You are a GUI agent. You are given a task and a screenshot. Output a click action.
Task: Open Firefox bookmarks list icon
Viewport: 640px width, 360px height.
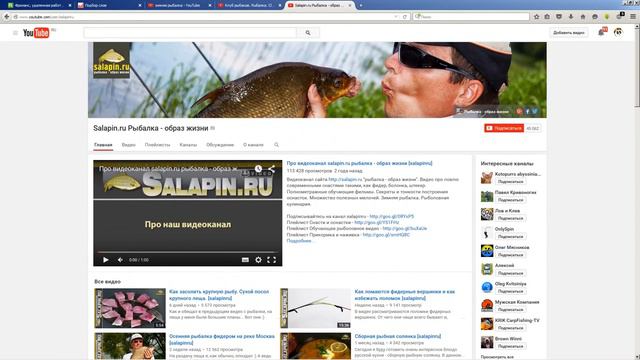pos(547,17)
